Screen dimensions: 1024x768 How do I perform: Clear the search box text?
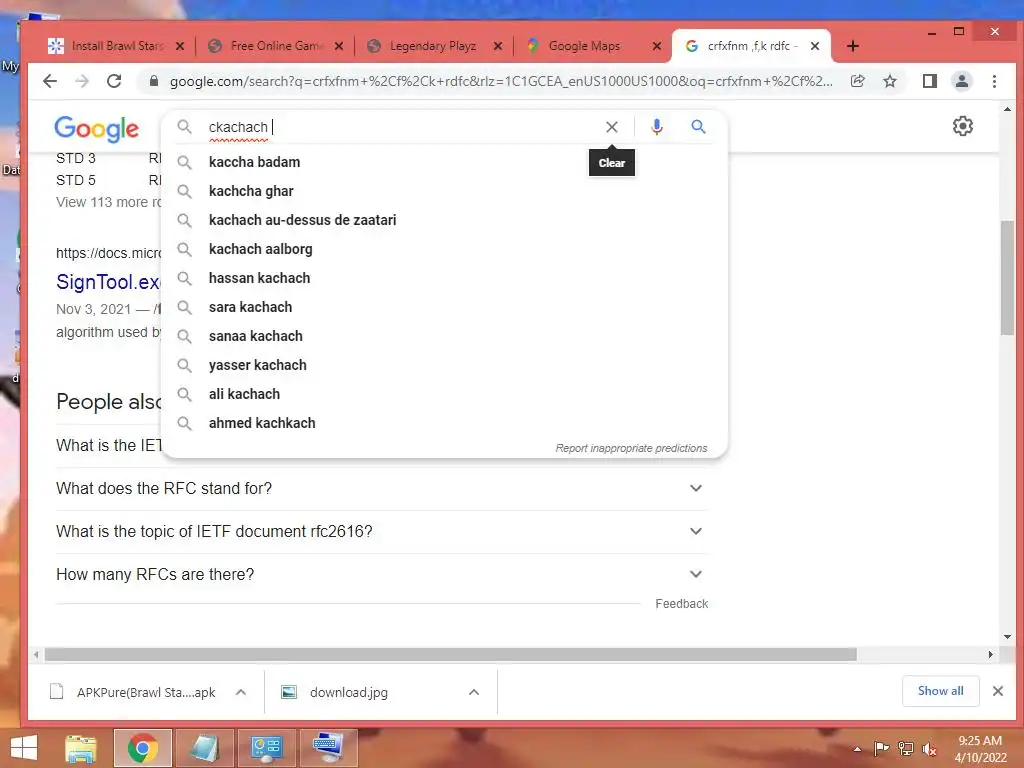click(611, 127)
